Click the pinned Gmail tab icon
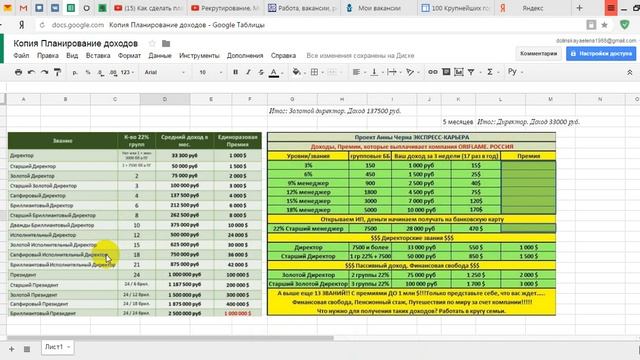The height and width of the screenshot is (360, 640). (x=23, y=8)
